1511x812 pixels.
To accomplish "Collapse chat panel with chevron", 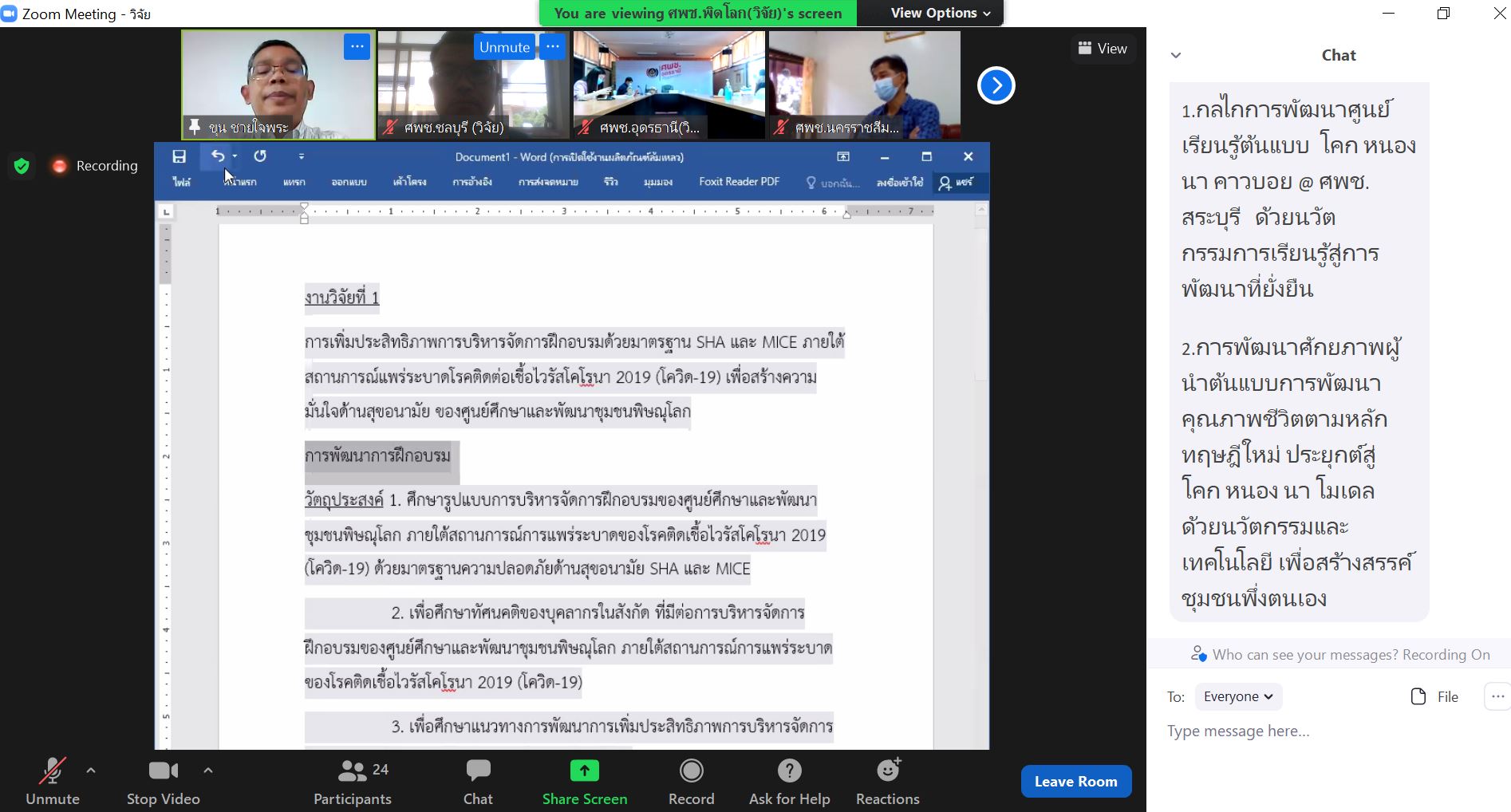I will pos(1176,55).
